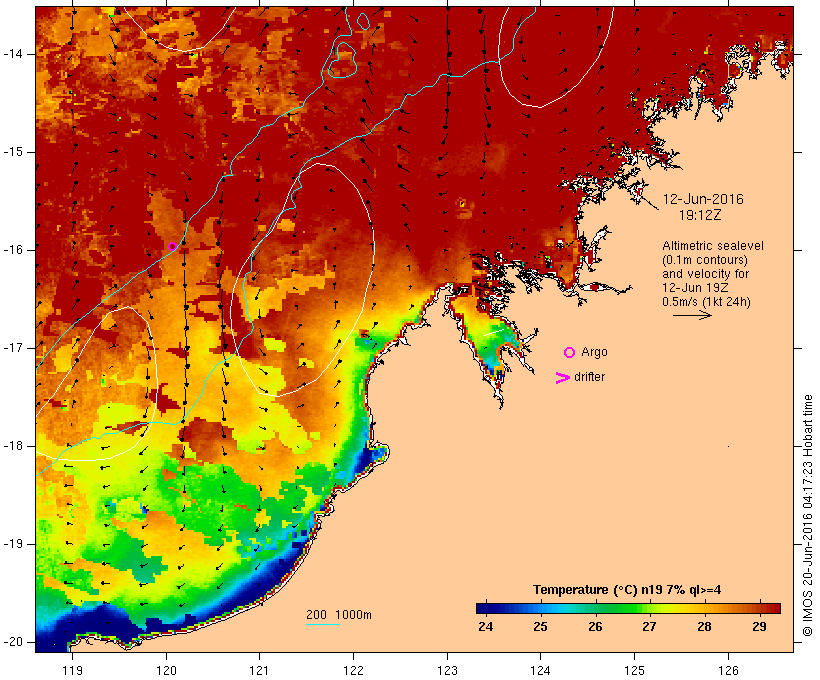Click the 'Argo' legend label
The height and width of the screenshot is (680, 820).
pos(595,352)
